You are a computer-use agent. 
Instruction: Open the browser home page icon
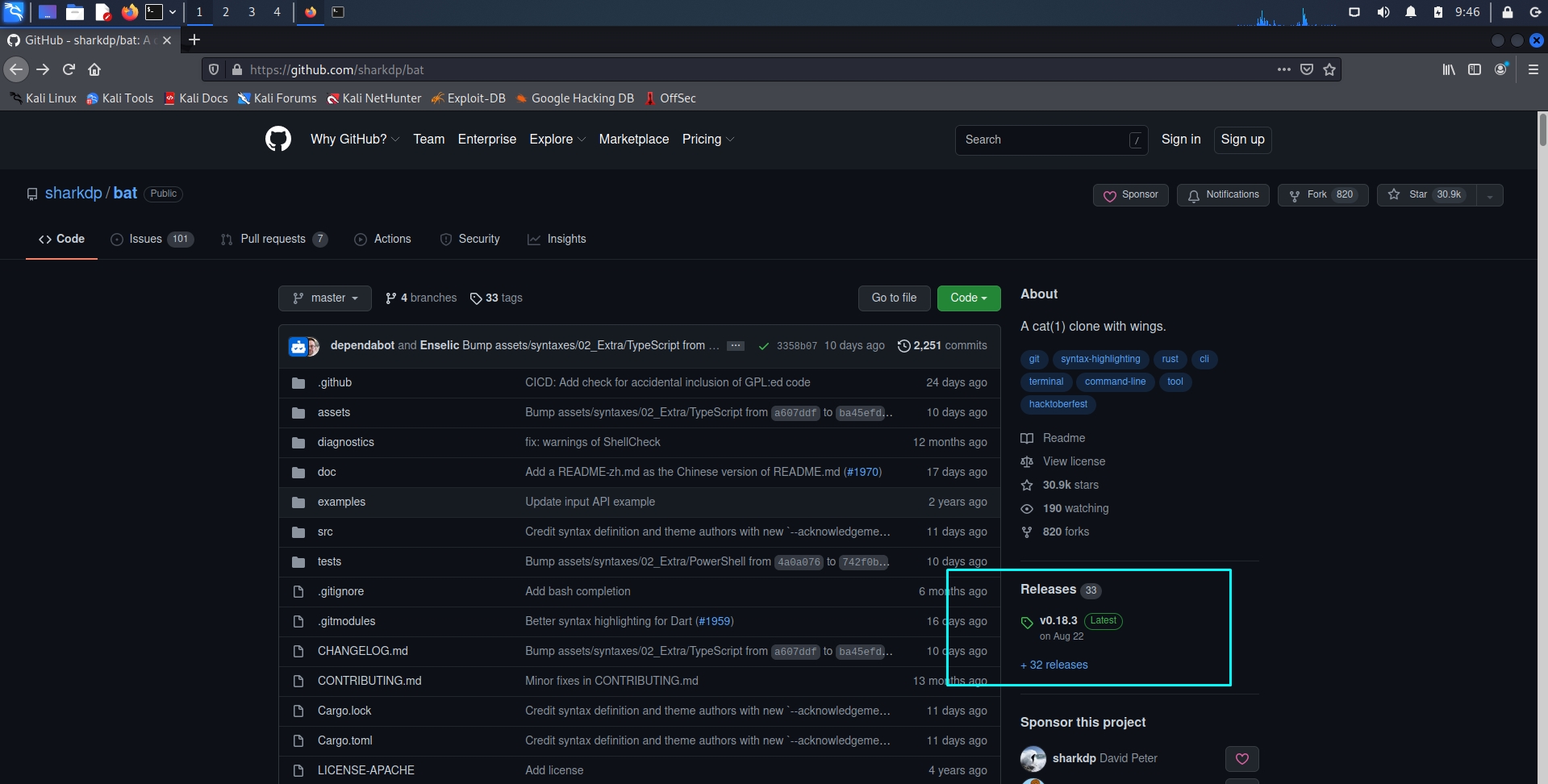tap(94, 69)
